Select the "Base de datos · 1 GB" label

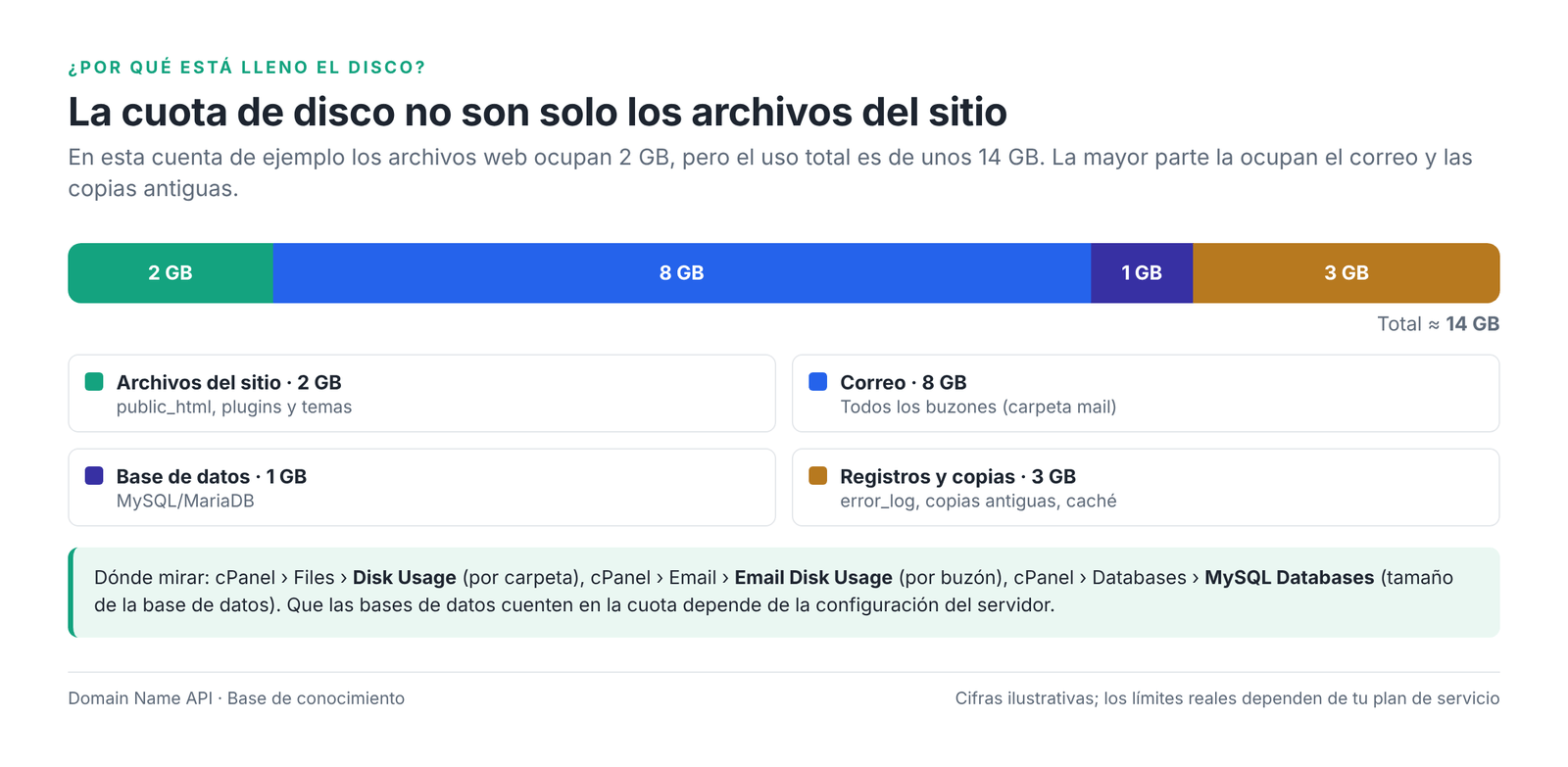tap(212, 477)
